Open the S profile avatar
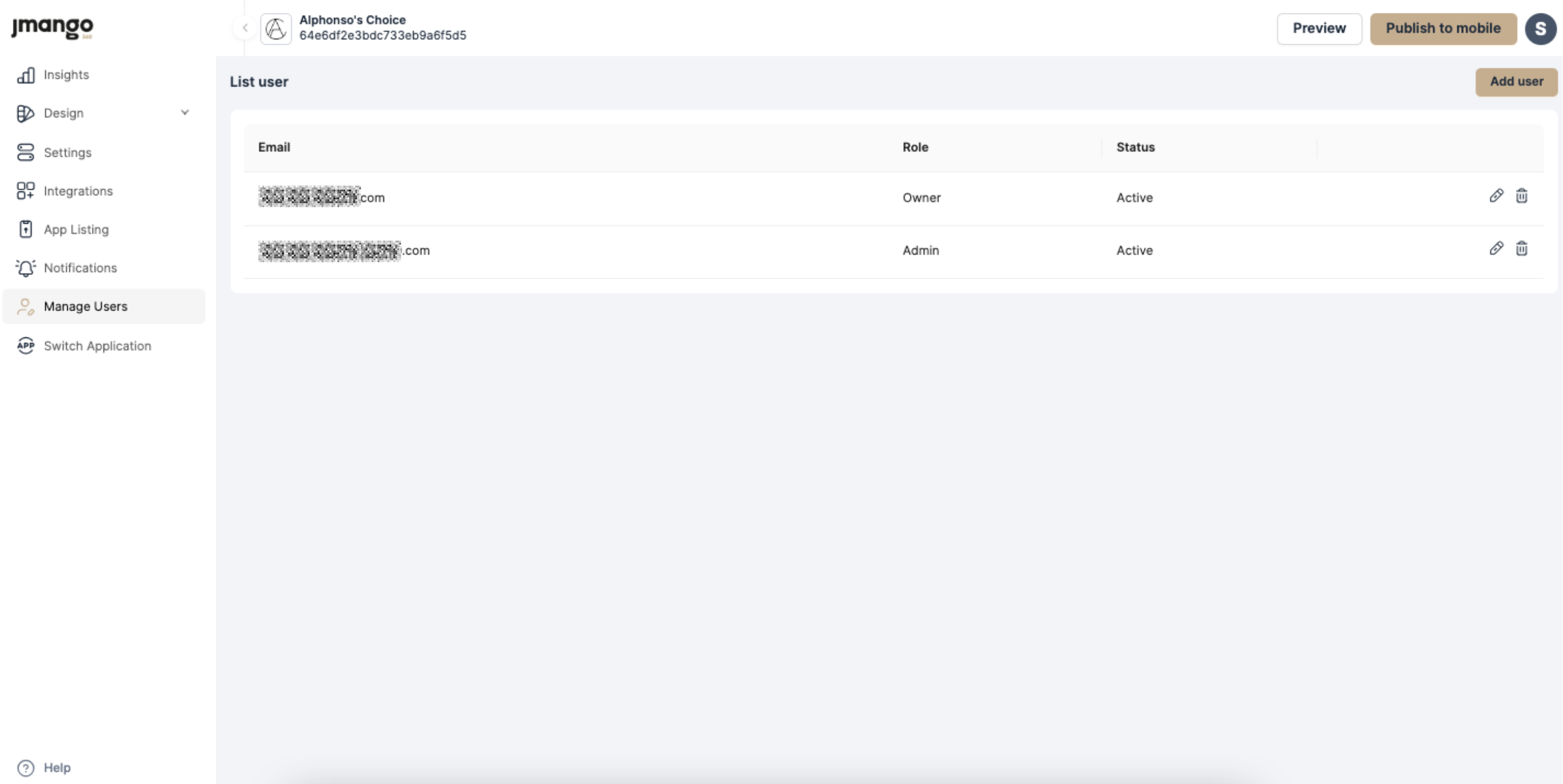The height and width of the screenshot is (784, 1563). [x=1540, y=29]
